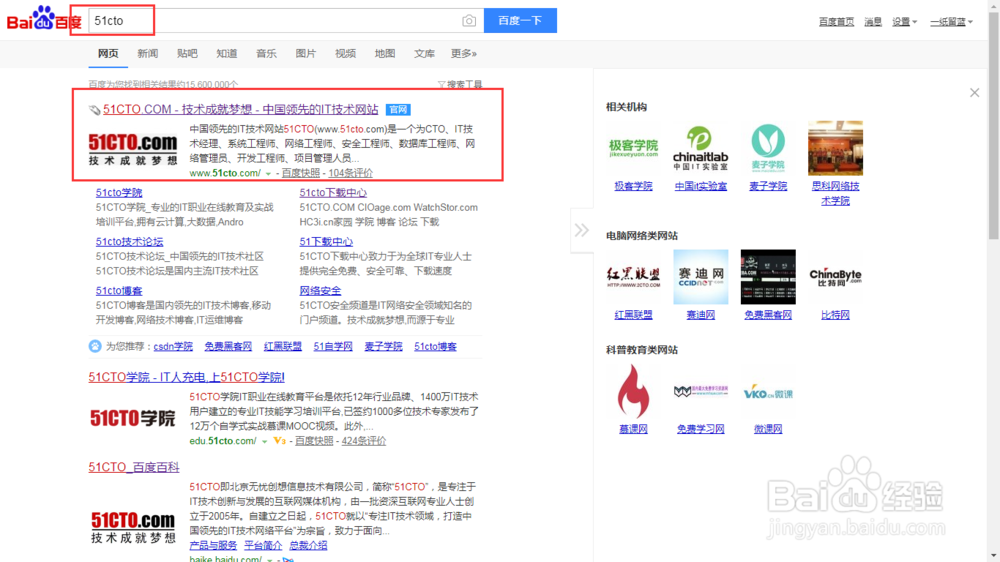The height and width of the screenshot is (562, 1000).
Task: Expand 更多 tab menu
Action: click(464, 54)
